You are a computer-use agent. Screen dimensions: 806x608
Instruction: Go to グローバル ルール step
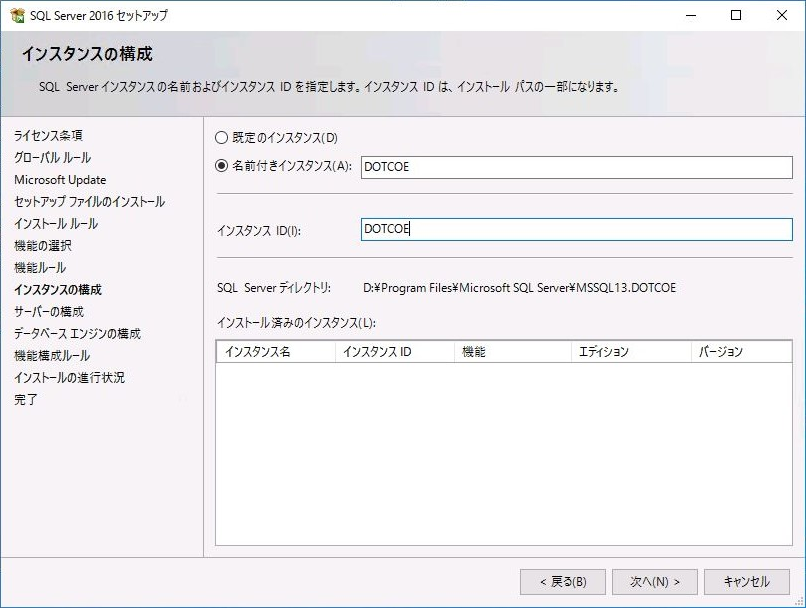point(52,157)
